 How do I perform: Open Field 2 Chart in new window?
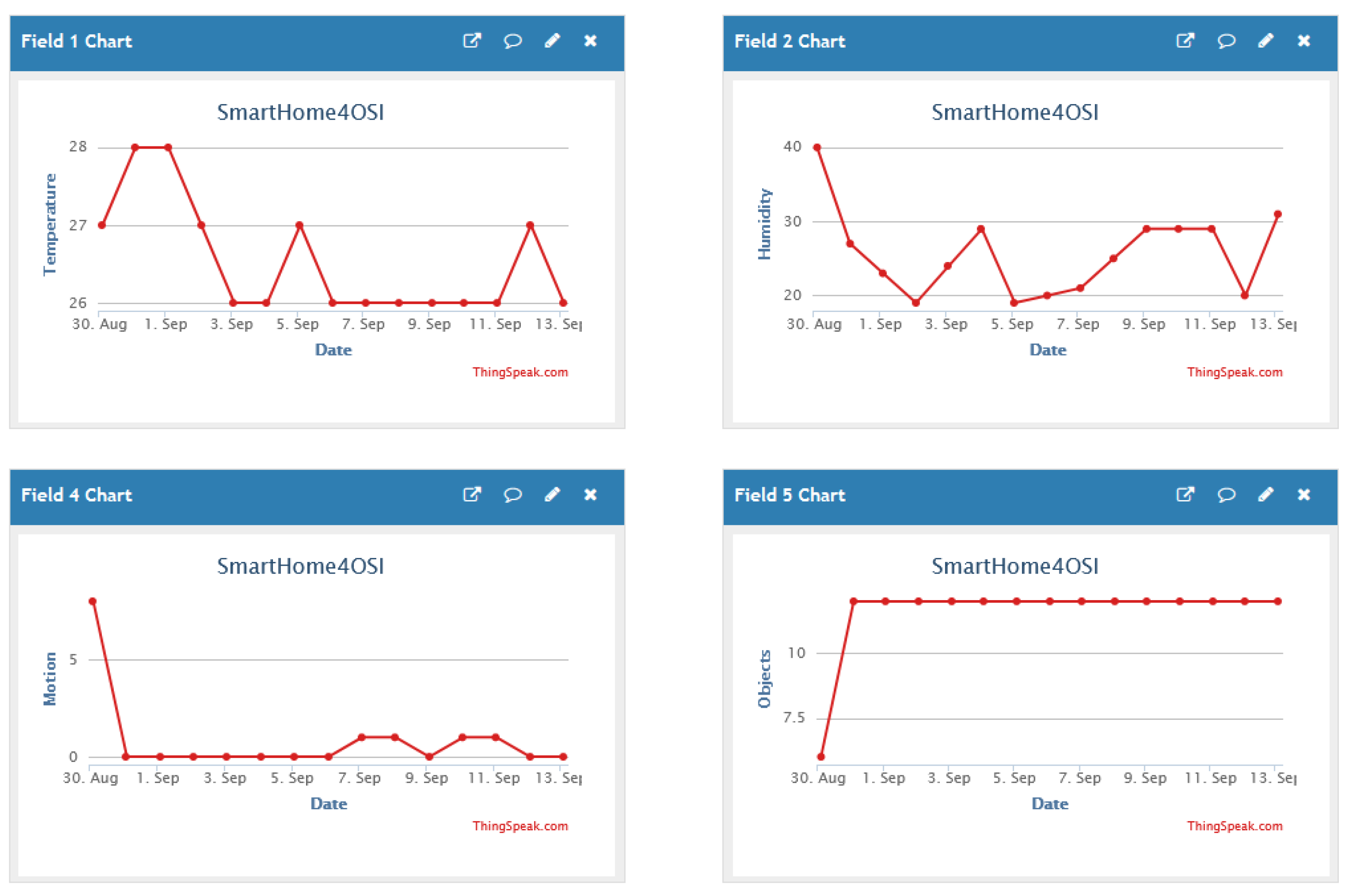pos(1186,40)
